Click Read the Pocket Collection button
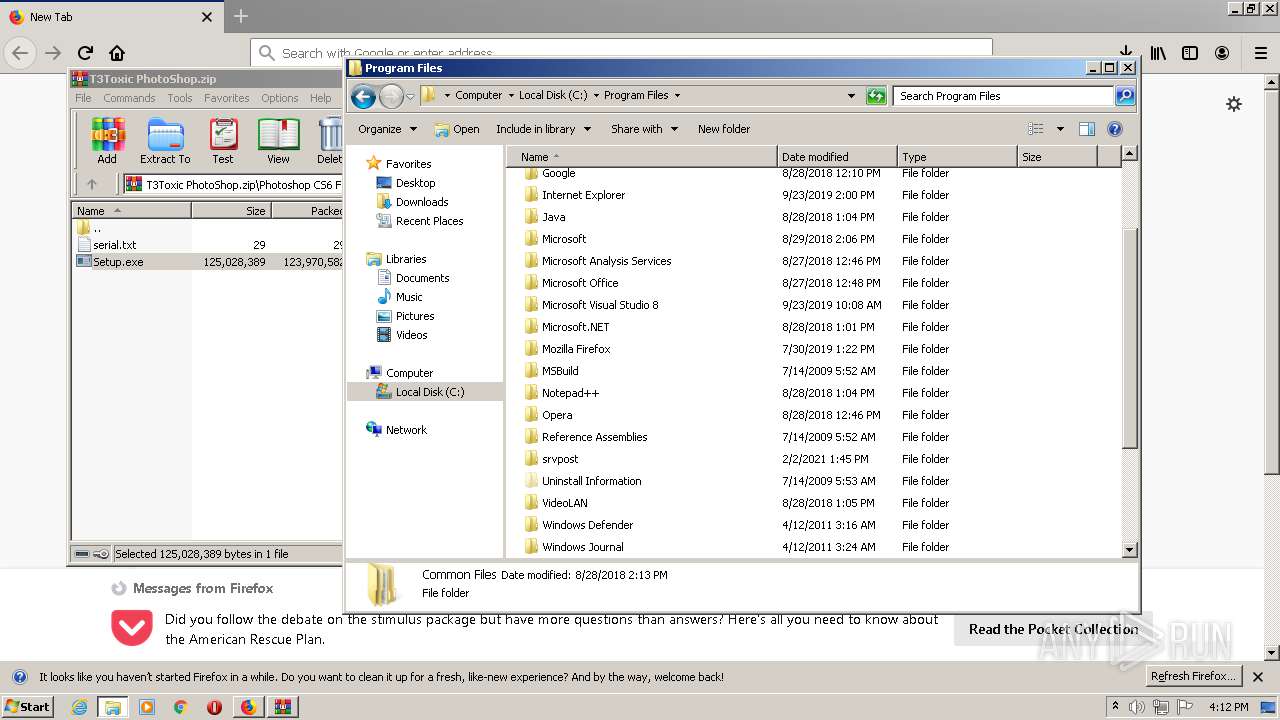The width and height of the screenshot is (1280, 720). (x=1053, y=629)
